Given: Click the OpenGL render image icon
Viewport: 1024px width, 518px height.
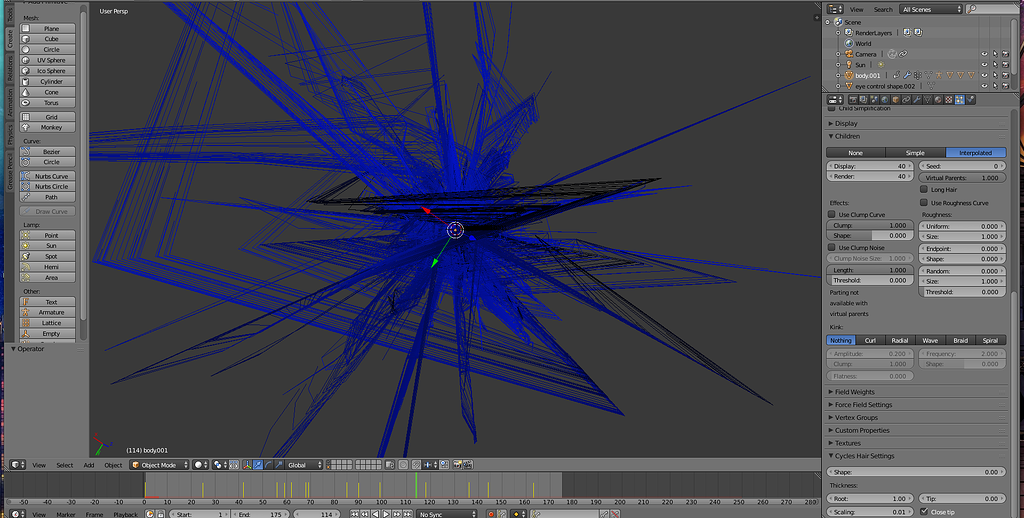Looking at the screenshot, I should pyautogui.click(x=457, y=464).
